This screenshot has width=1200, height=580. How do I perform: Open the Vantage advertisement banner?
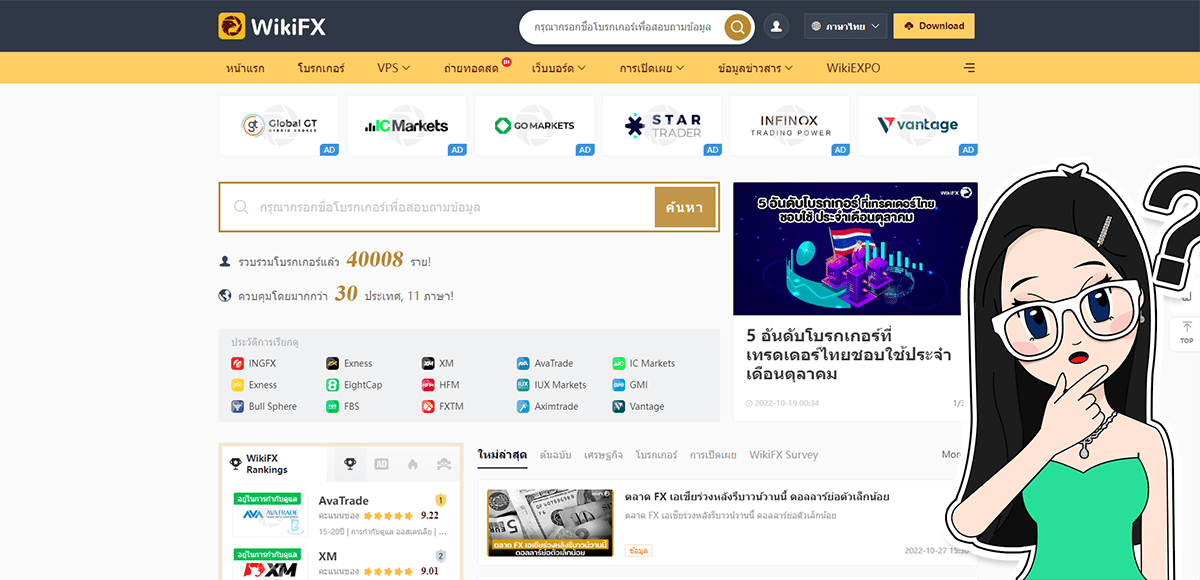[x=917, y=125]
